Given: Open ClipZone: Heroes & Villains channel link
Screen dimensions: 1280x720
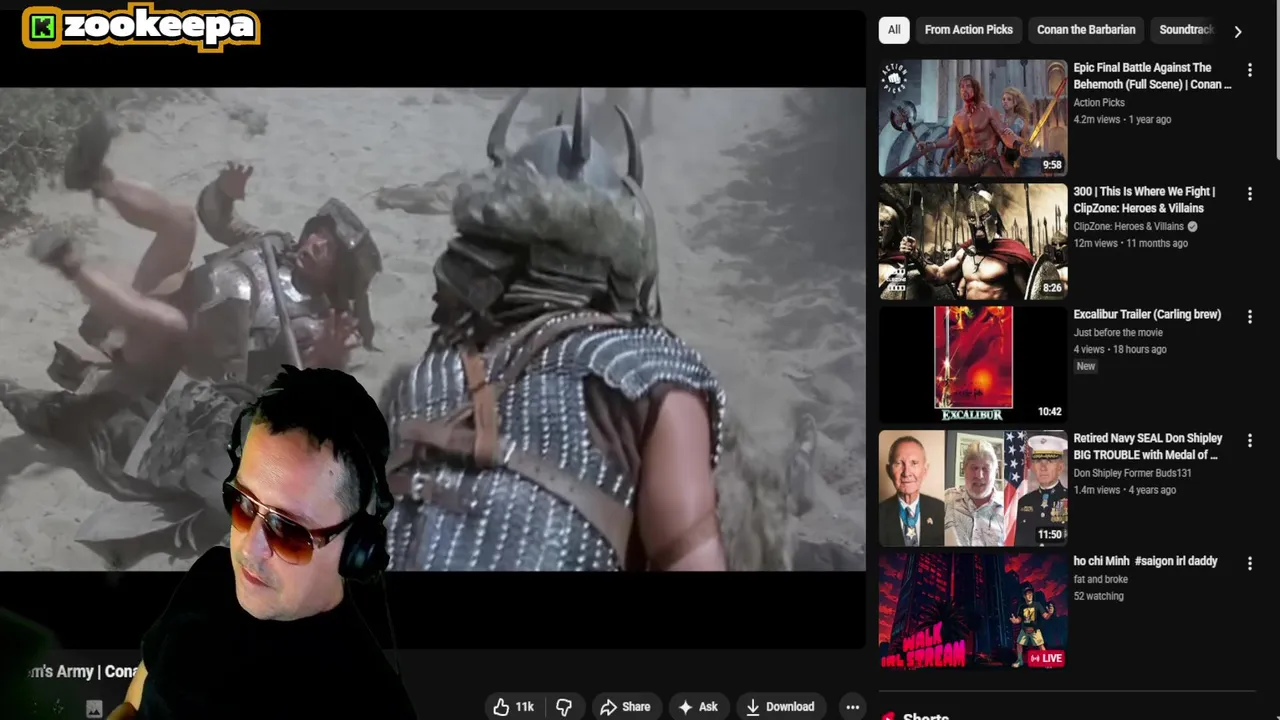Looking at the screenshot, I should 1128,226.
